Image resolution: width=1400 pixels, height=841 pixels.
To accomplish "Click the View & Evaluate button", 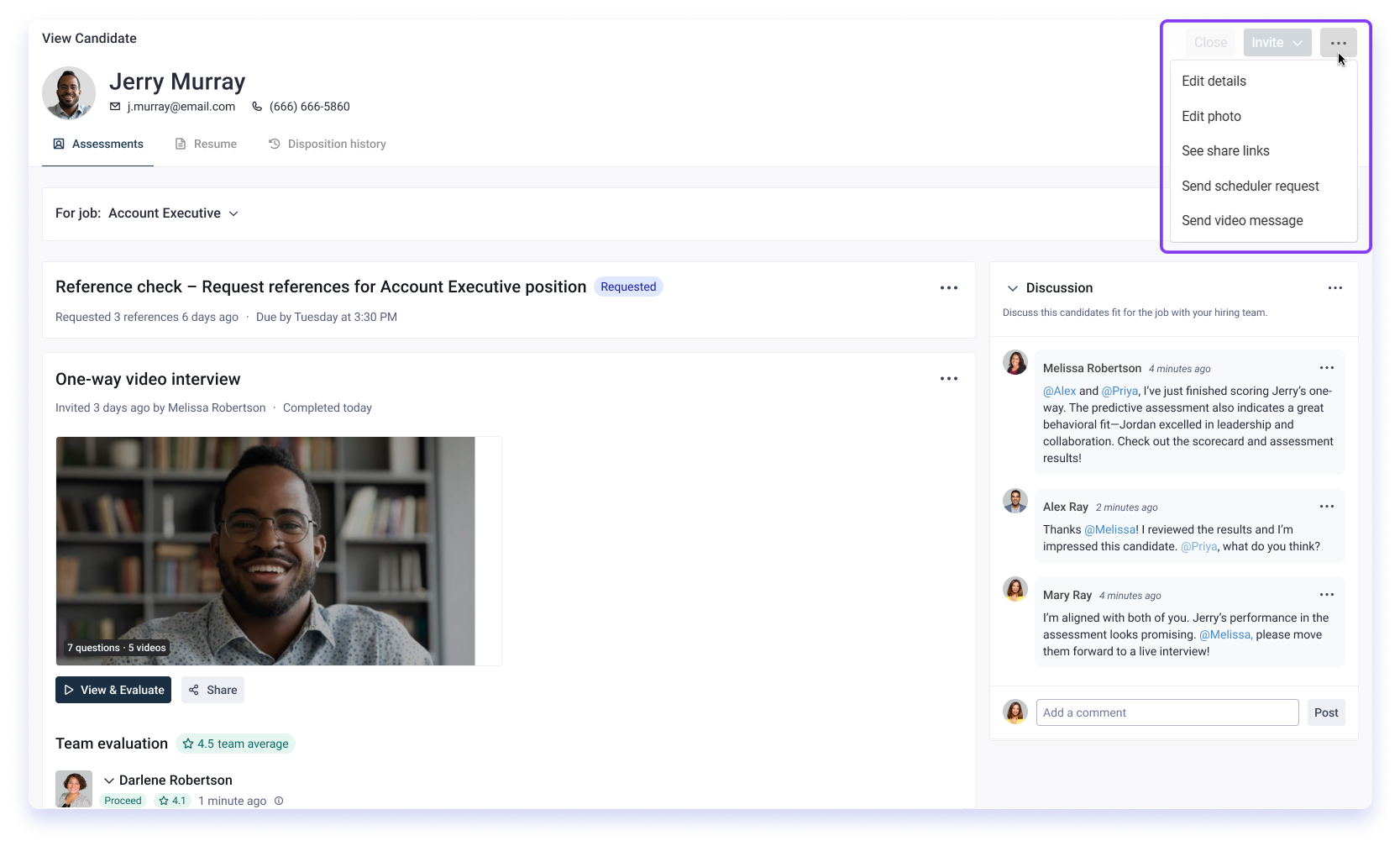I will click(113, 690).
